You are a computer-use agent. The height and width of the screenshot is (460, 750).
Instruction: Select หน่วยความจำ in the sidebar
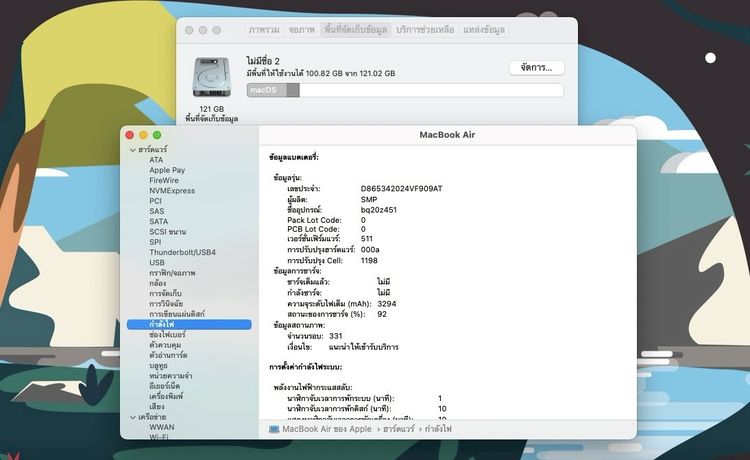[x=170, y=376]
